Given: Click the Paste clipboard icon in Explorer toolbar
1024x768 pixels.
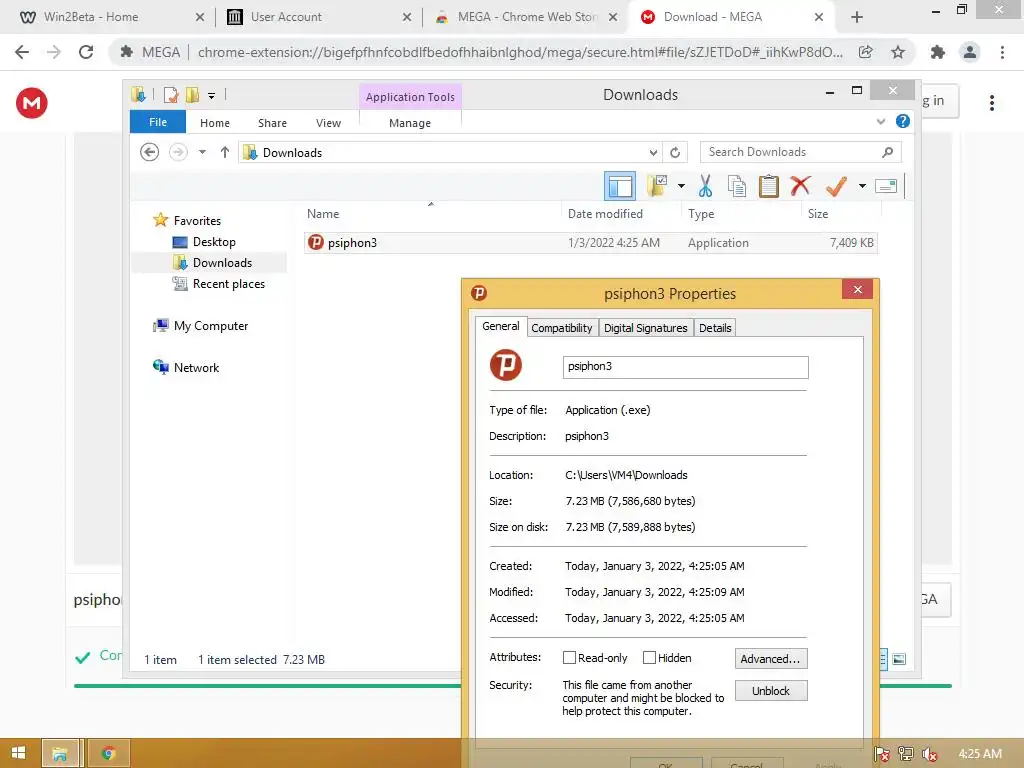Looking at the screenshot, I should [769, 186].
